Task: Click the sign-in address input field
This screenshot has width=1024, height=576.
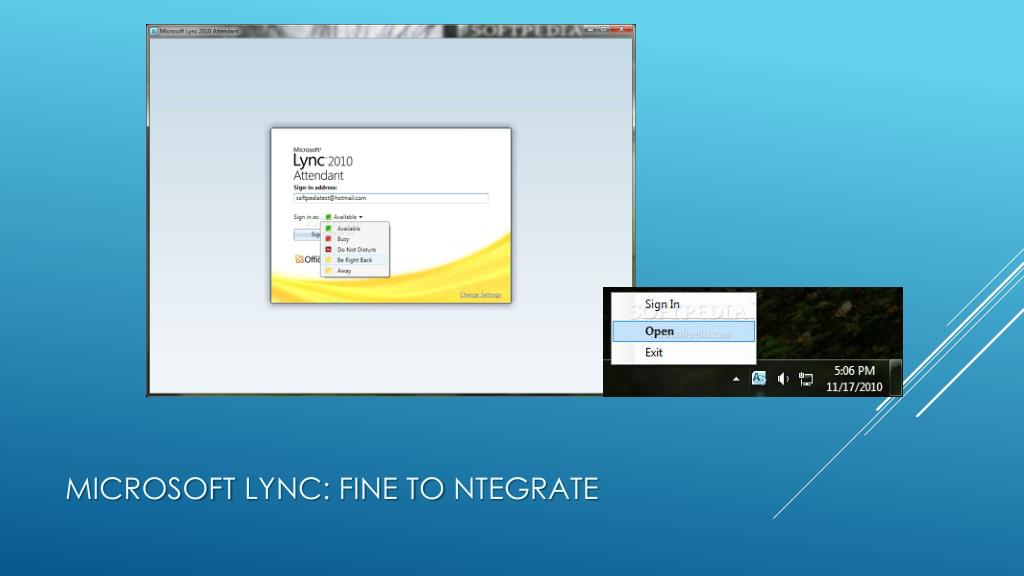Action: [391, 198]
